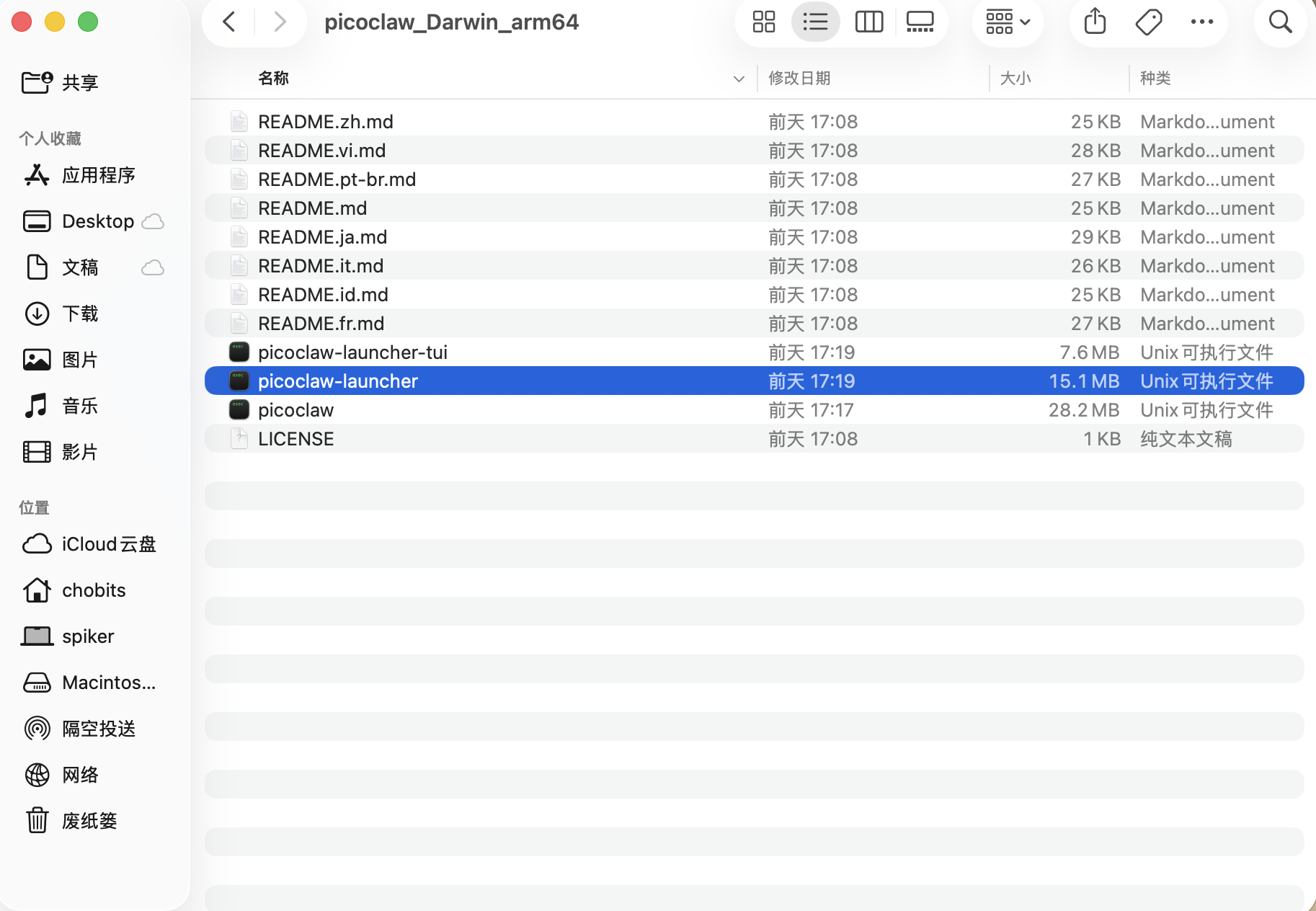The height and width of the screenshot is (911, 1316).
Task: Open the 废纸篓 trash in sidebar
Action: pos(89,821)
